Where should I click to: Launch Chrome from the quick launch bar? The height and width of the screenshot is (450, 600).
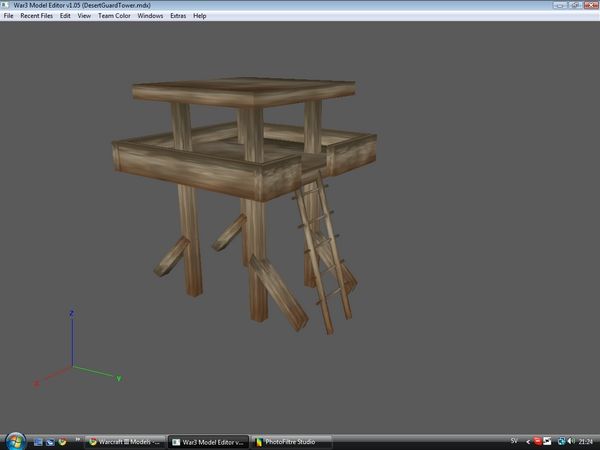click(62, 442)
